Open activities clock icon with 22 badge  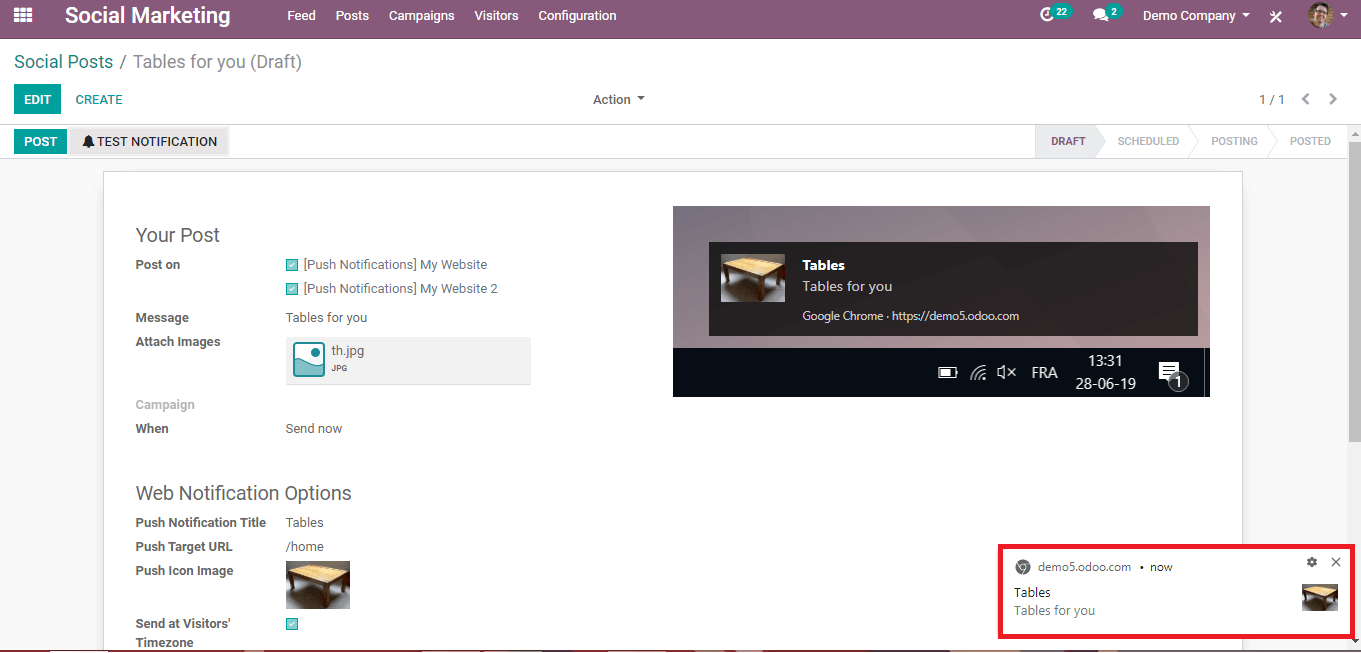click(x=1048, y=15)
